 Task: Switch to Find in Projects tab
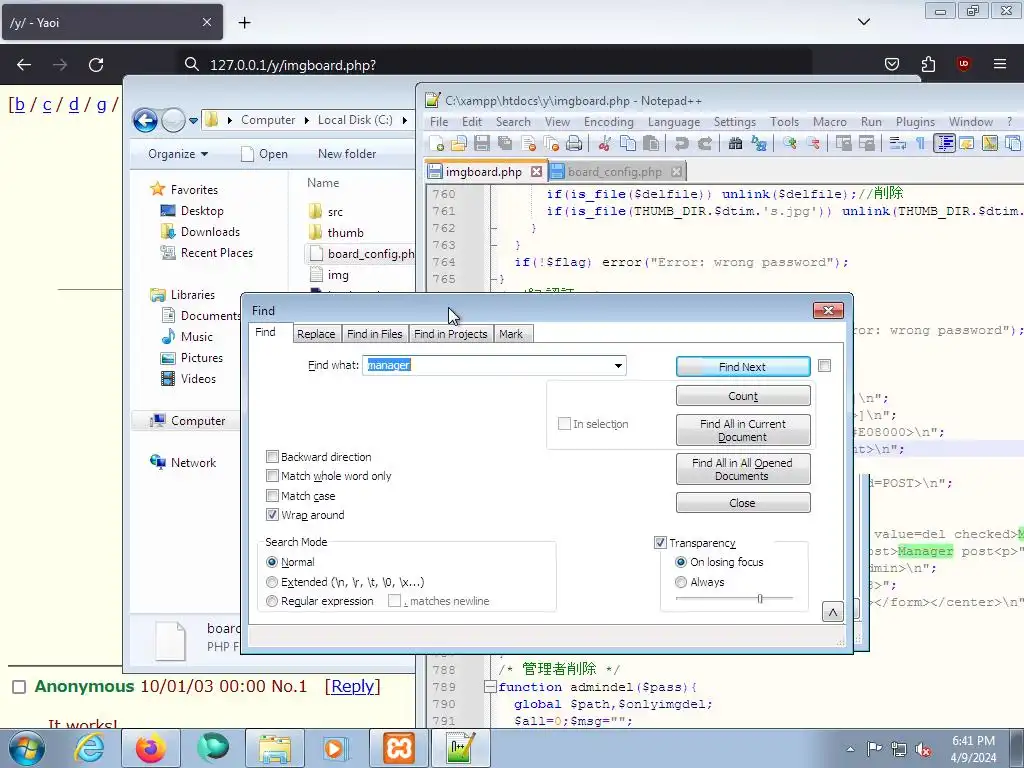click(451, 334)
